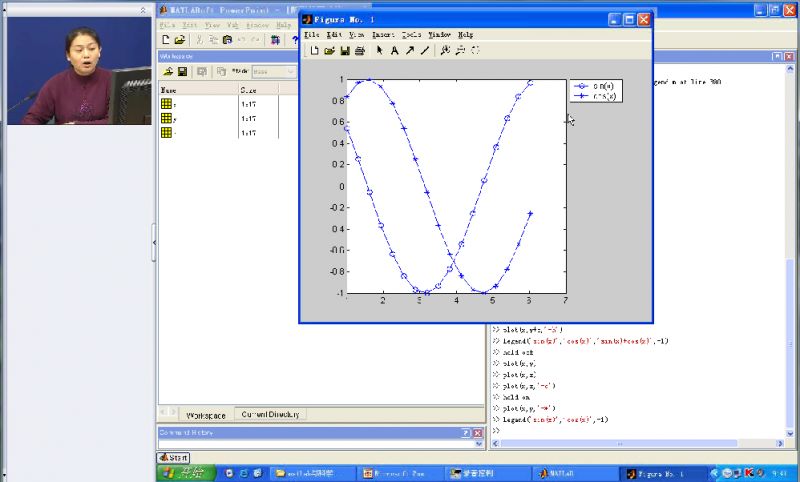Select the Insert Arrow tool
800x482 pixels.
(410, 50)
